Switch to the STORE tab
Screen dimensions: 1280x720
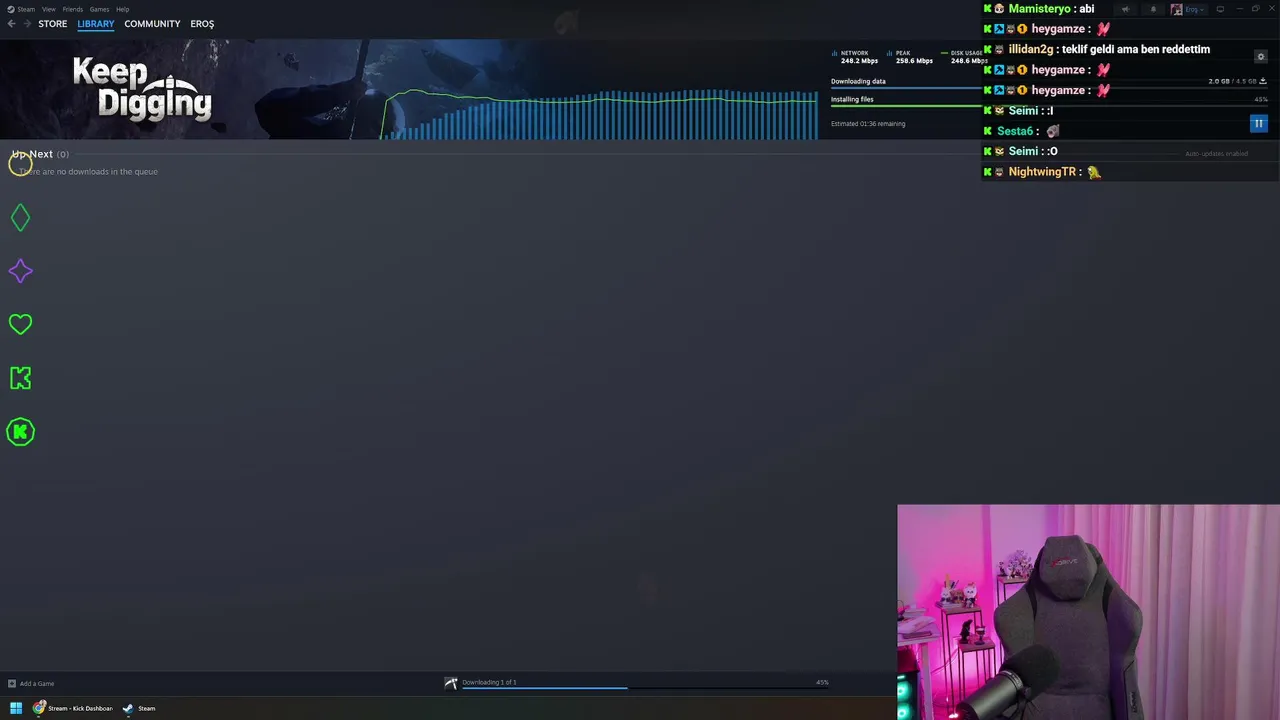click(53, 24)
